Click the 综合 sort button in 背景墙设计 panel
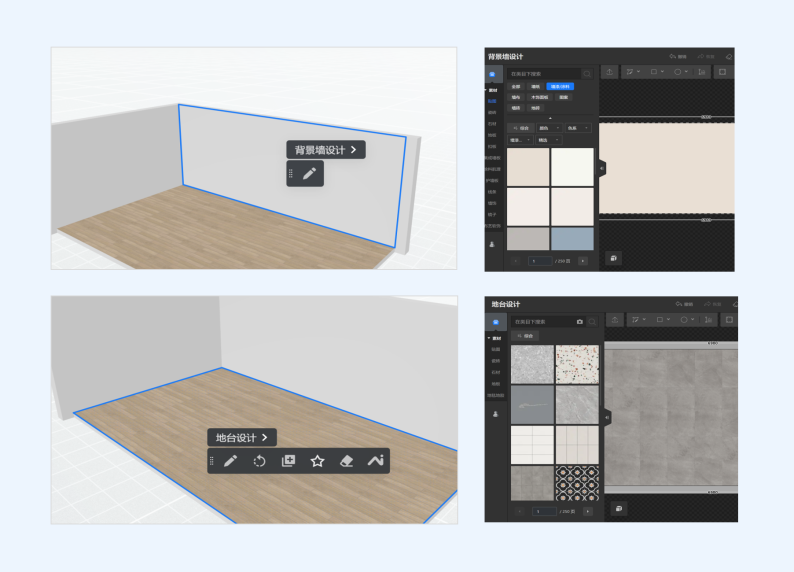794x572 pixels. 521,128
